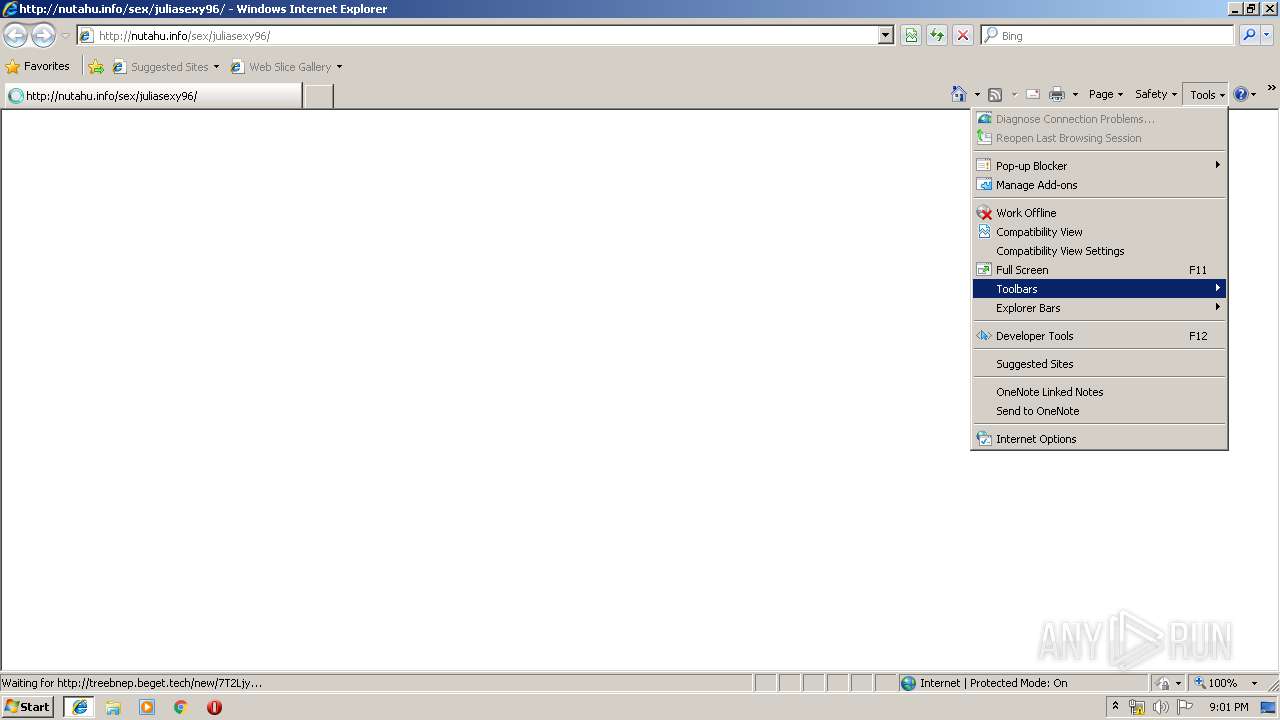Screen dimensions: 1280x720
Task: Click the Bing search box
Action: click(x=1108, y=36)
